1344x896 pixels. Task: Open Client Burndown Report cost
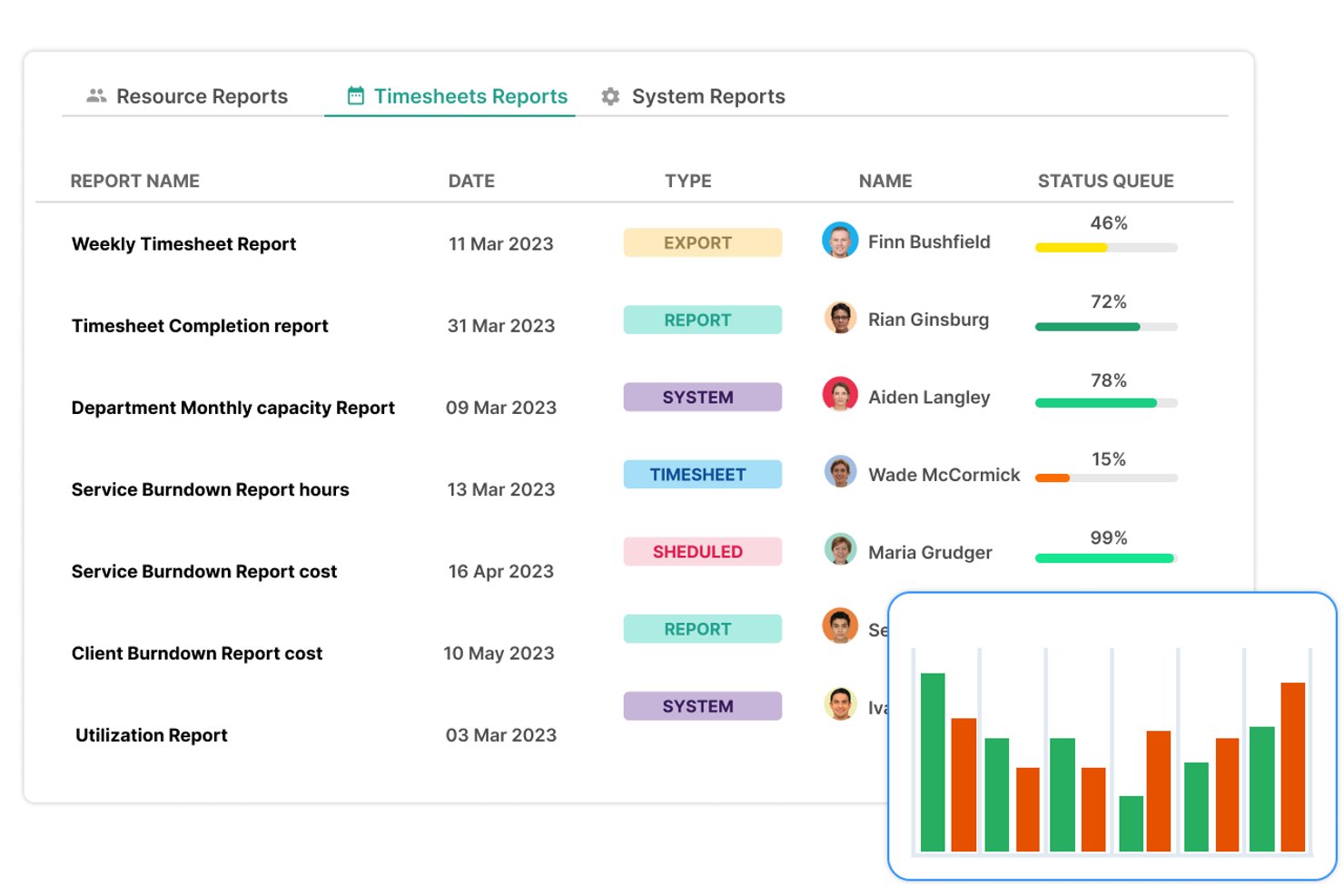click(x=197, y=654)
